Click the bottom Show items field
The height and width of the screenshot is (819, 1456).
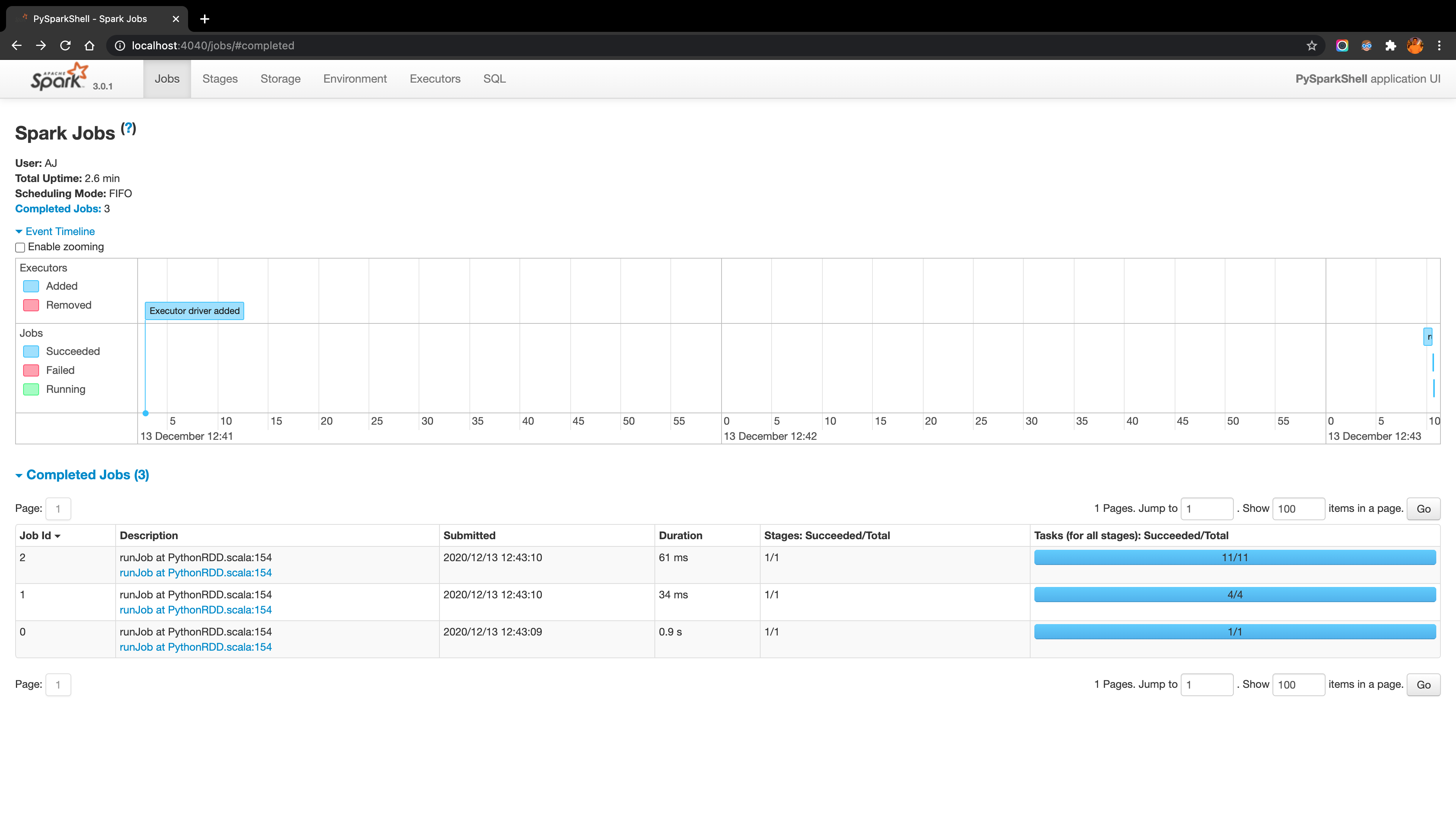[x=1298, y=684]
